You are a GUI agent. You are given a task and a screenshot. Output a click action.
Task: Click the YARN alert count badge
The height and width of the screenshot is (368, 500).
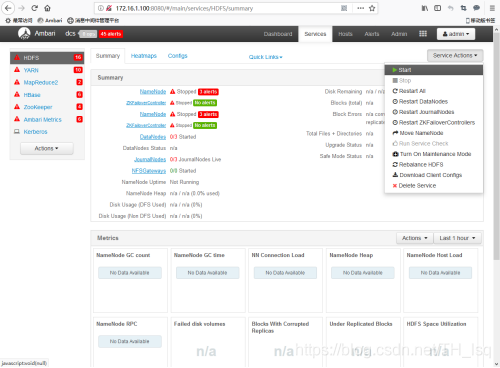click(x=78, y=70)
